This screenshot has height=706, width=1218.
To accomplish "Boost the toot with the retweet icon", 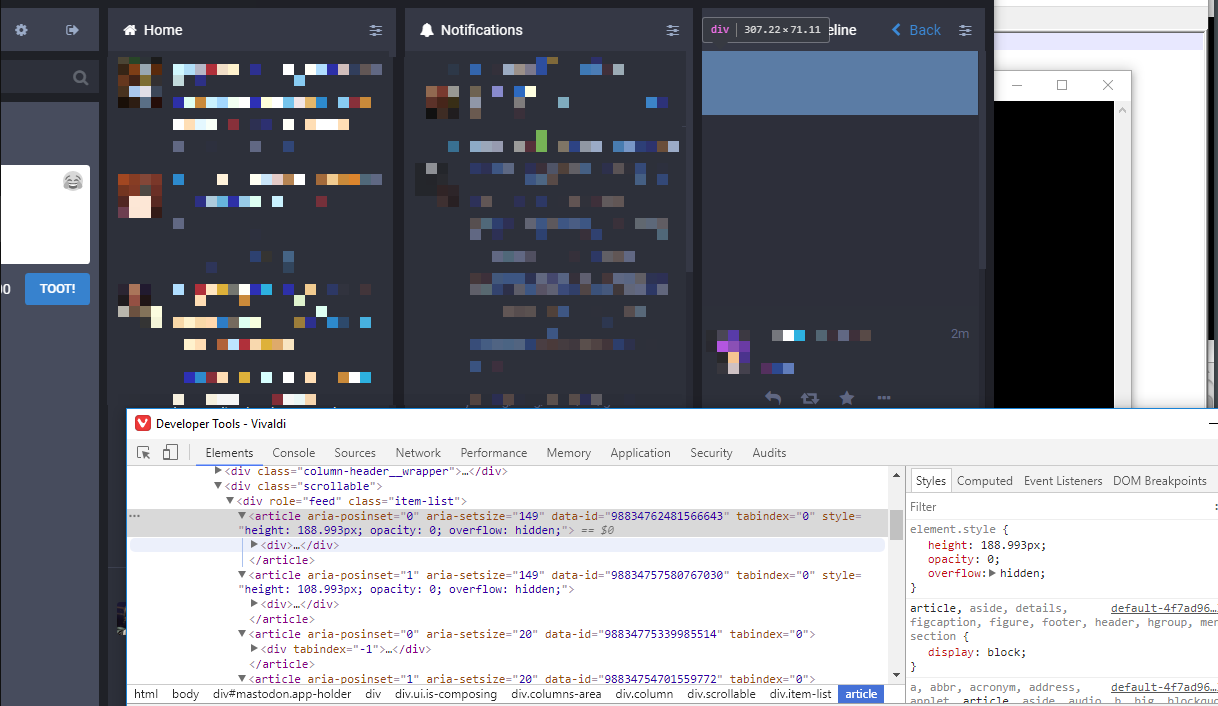I will [x=810, y=398].
